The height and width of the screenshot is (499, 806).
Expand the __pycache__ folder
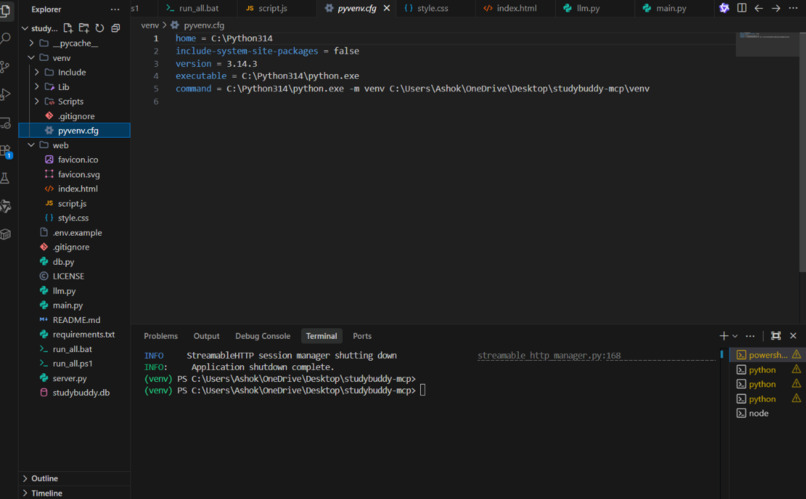click(31, 43)
